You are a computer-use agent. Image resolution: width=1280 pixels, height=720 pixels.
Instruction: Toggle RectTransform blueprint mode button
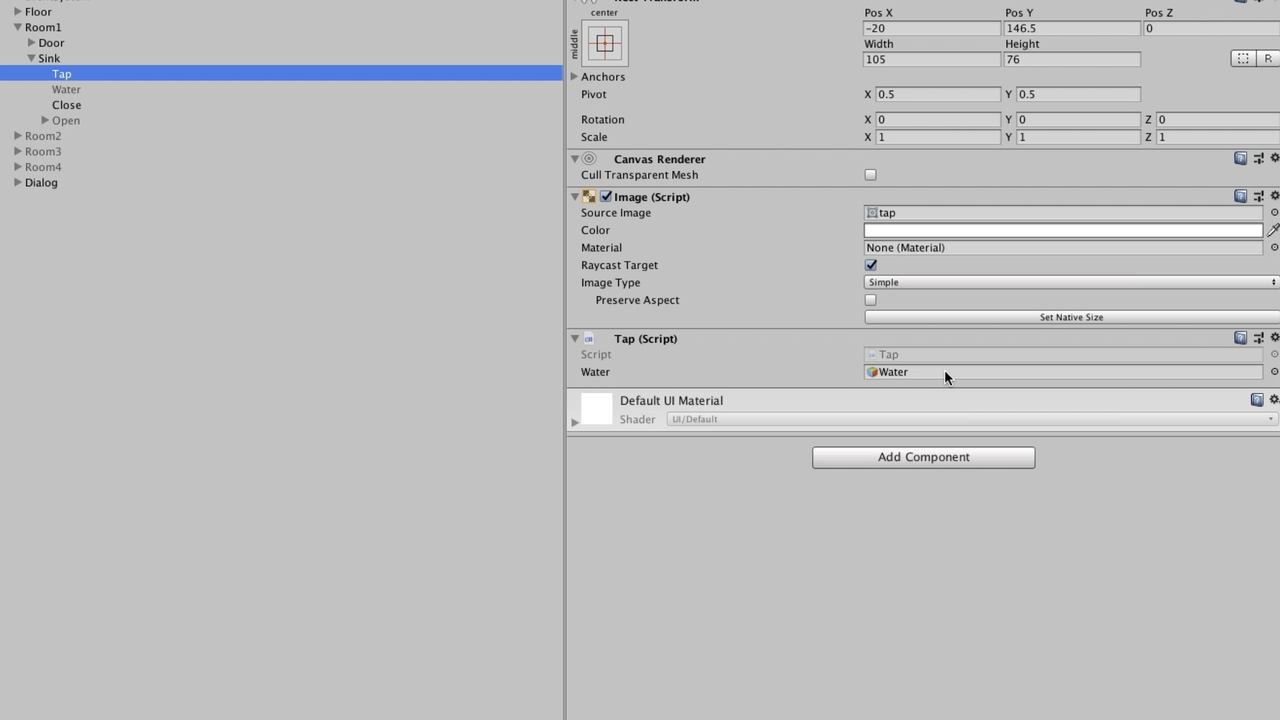click(x=1243, y=59)
